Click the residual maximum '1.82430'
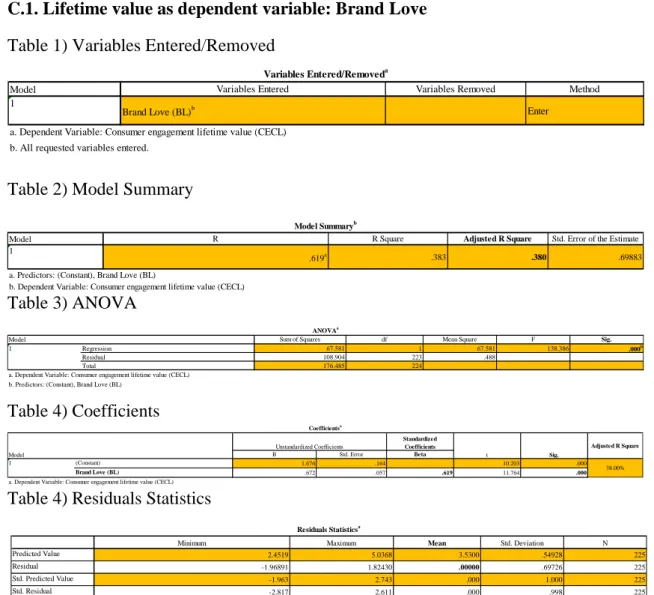This screenshot has height=595, width=654. point(380,567)
